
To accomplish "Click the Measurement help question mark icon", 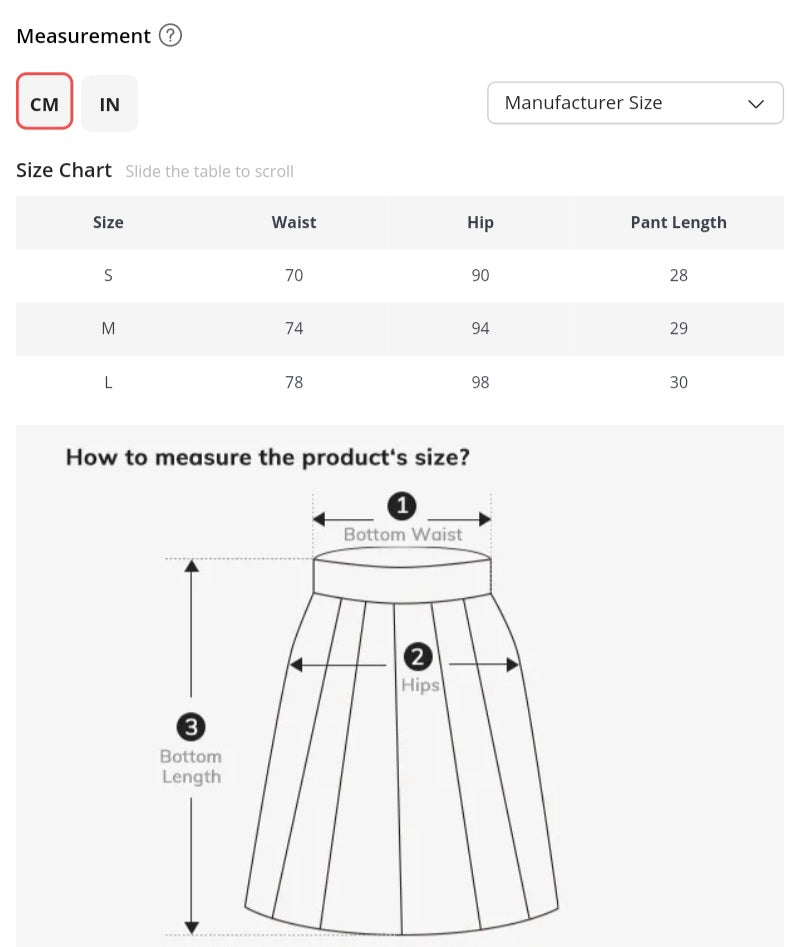I will (170, 36).
